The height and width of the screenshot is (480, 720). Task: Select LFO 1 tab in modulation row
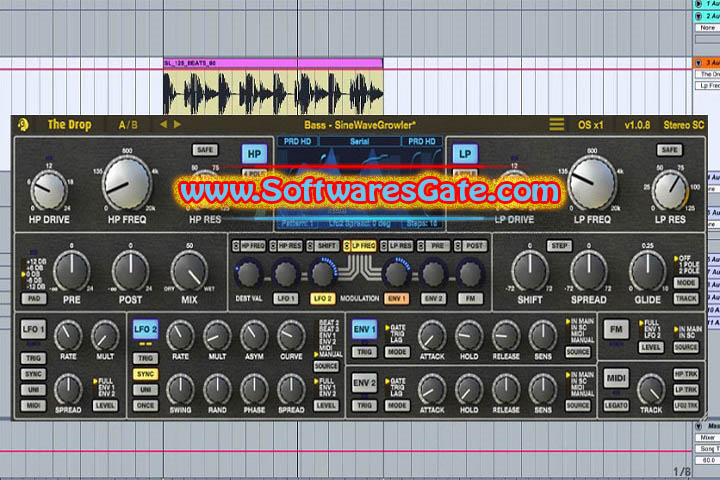pos(285,299)
